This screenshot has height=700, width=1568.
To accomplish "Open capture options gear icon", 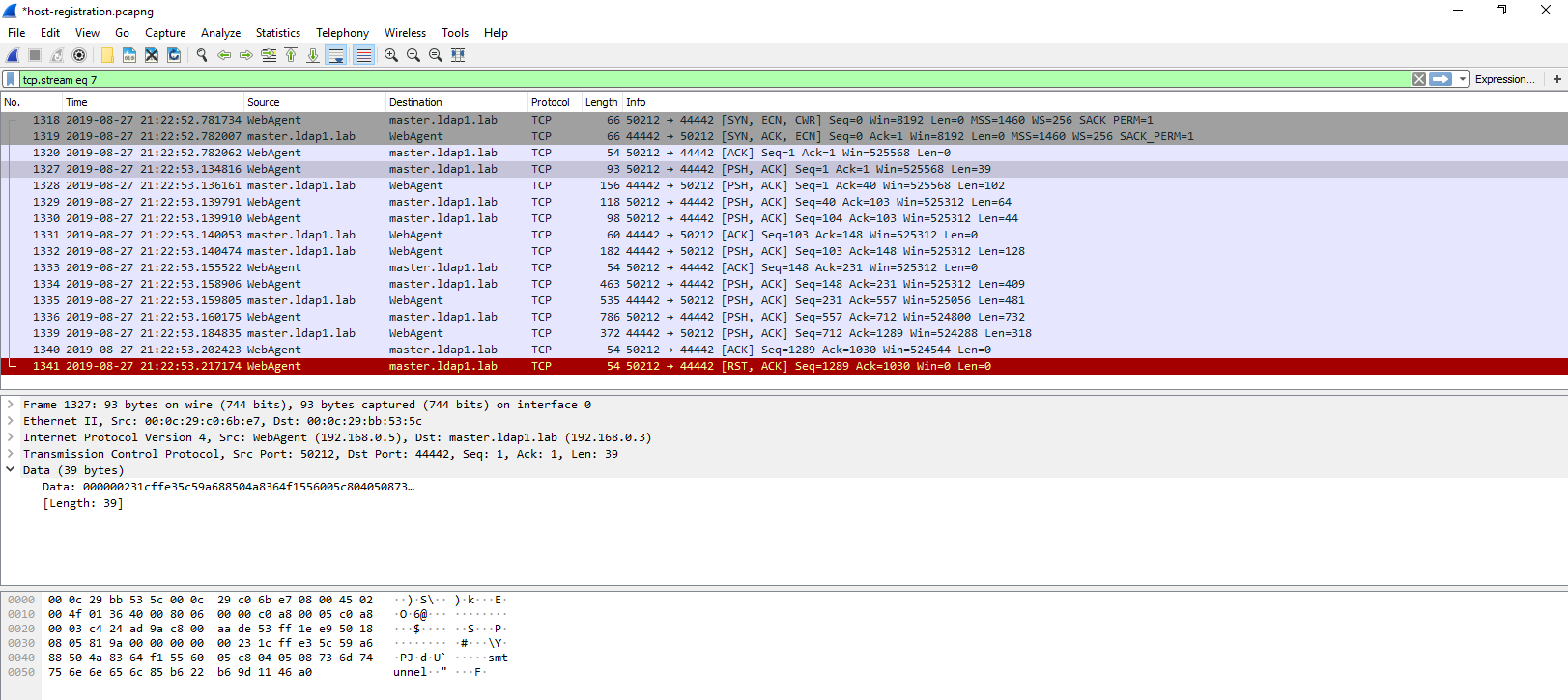I will (79, 55).
